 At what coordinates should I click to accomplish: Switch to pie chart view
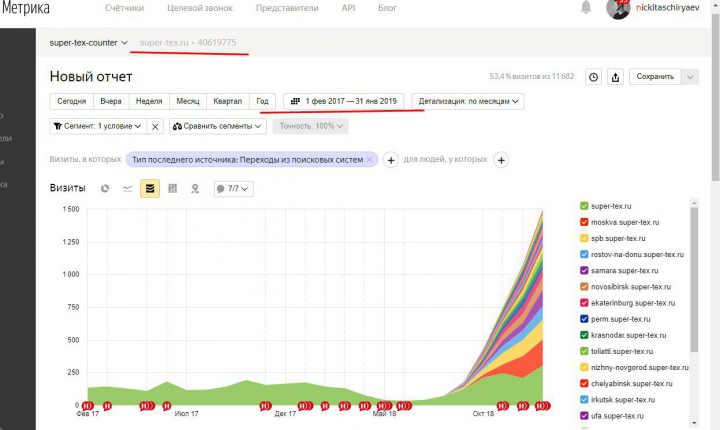click(105, 188)
